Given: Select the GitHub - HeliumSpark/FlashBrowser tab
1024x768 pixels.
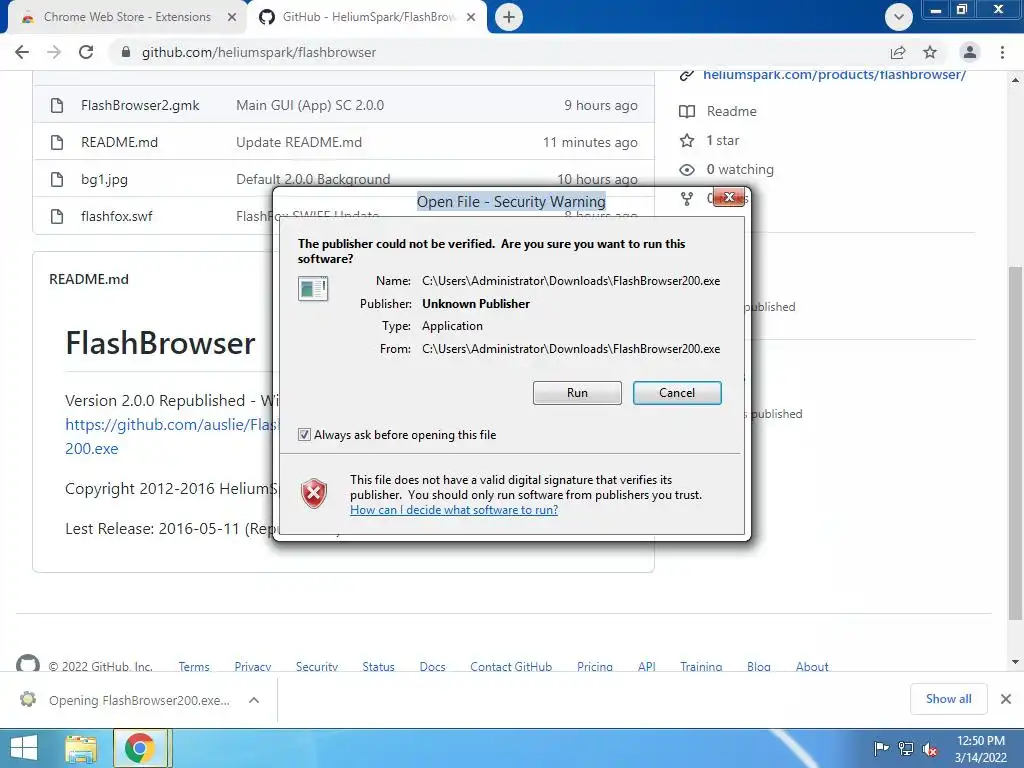Looking at the screenshot, I should coord(369,17).
